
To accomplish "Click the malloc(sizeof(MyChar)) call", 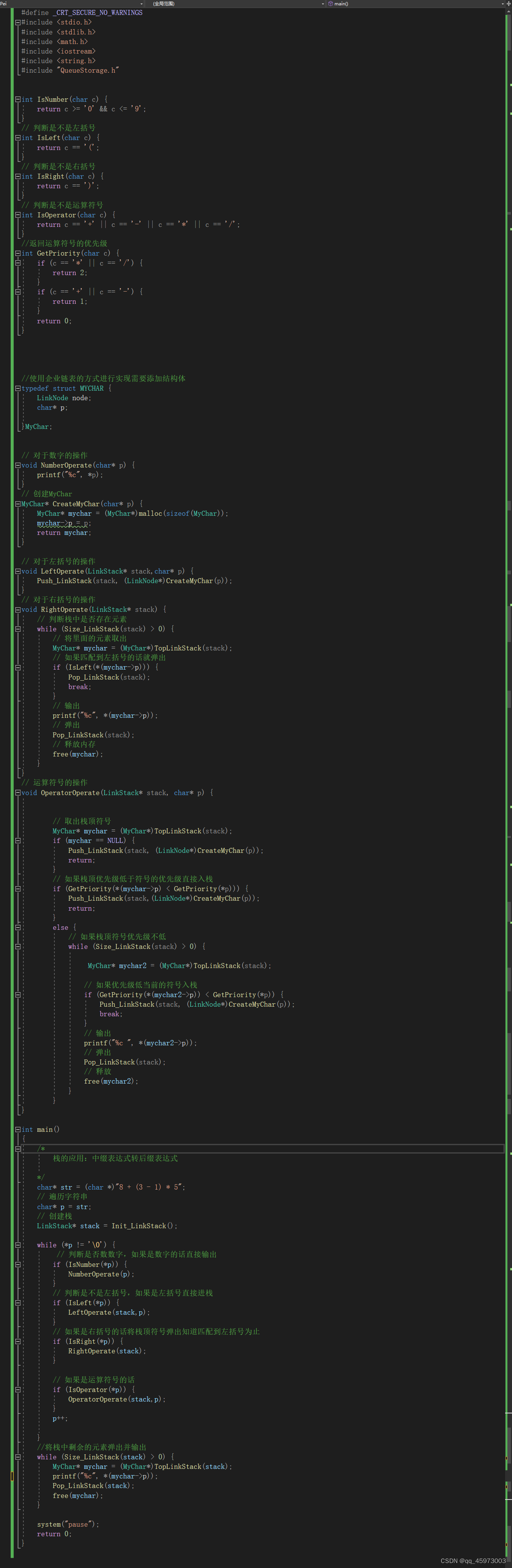I will tap(183, 514).
